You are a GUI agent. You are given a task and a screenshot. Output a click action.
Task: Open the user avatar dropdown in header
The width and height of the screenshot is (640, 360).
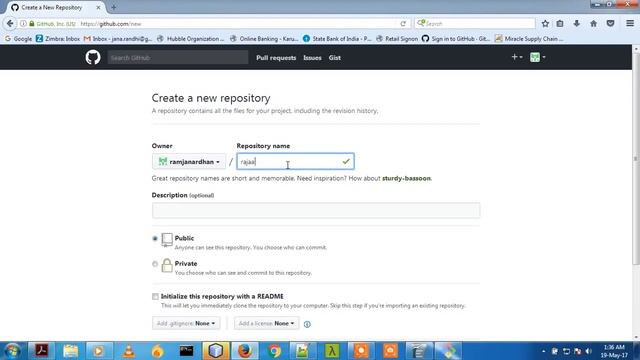point(538,57)
